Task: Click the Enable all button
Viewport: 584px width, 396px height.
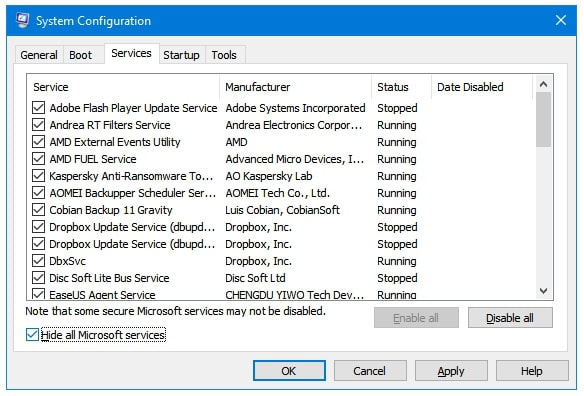Action: (416, 318)
